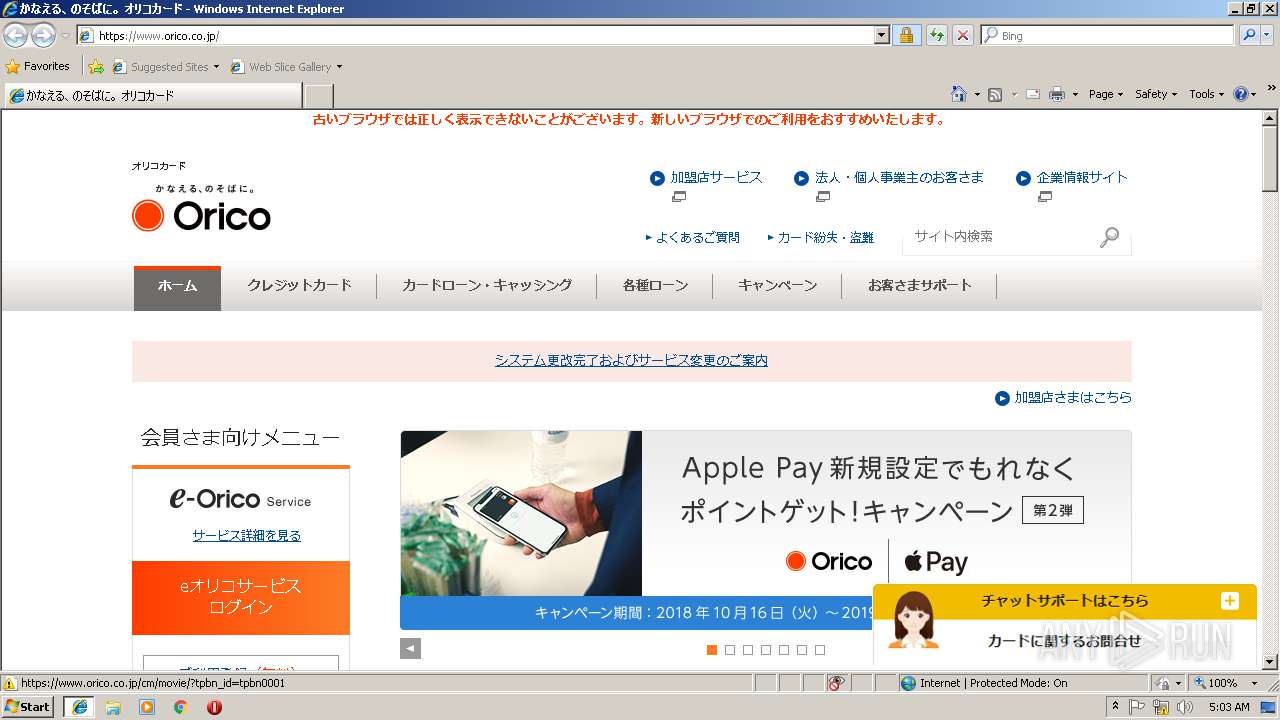Select カードローン・キャッシング navigation tab
1280x720 pixels.
[x=487, y=286]
